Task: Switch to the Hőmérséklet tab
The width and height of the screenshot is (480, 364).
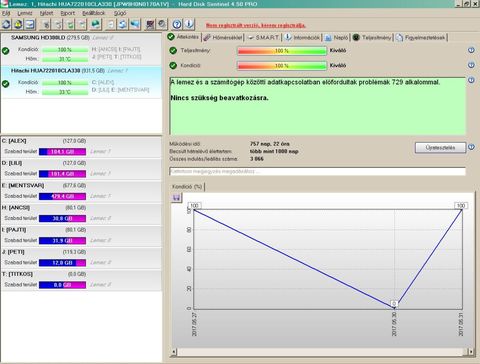Action: point(223,37)
